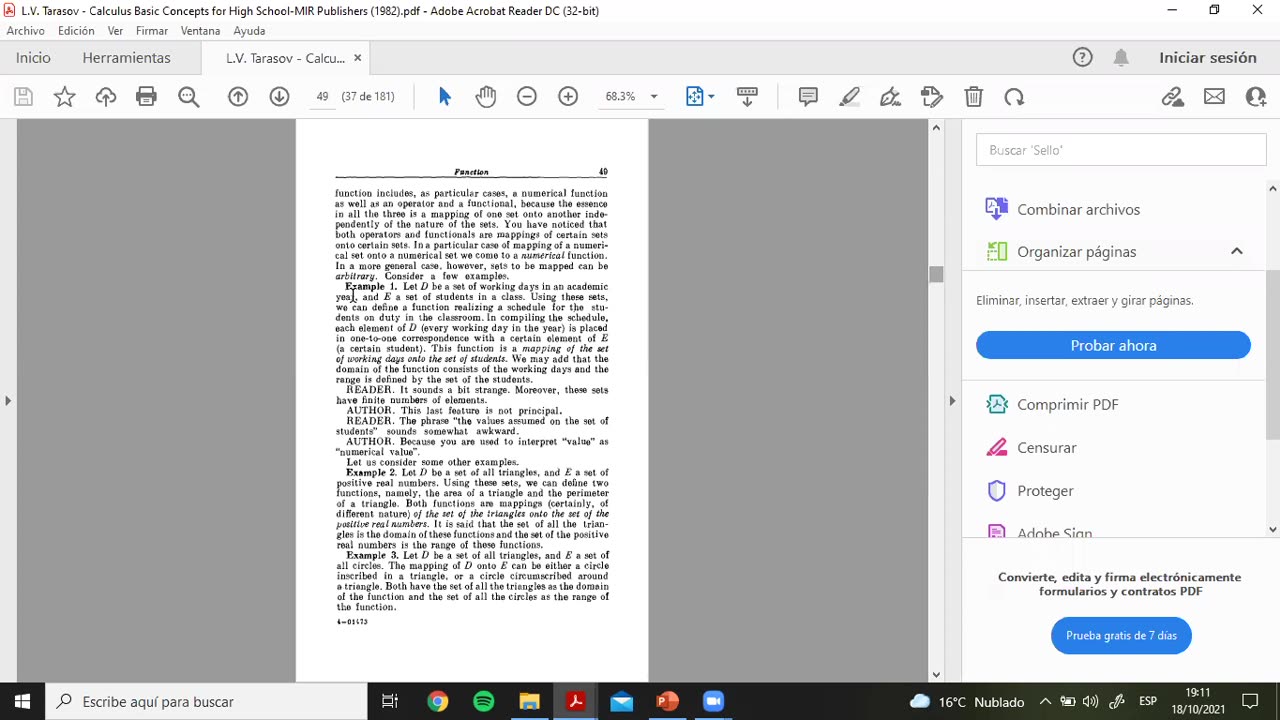Upload the file to the cloud
Screen dimensions: 1280x720
106,97
